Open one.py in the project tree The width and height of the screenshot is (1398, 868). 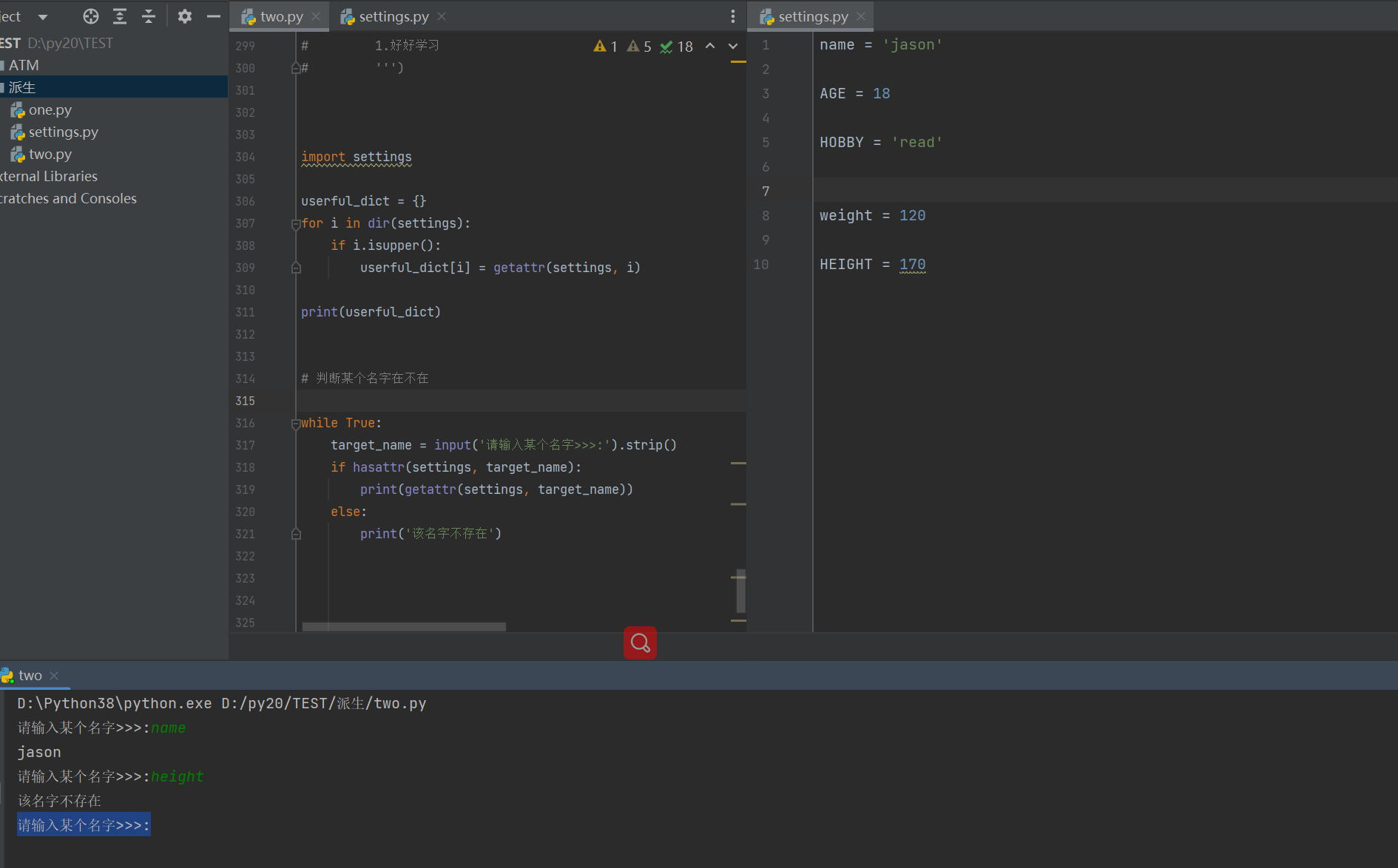[50, 109]
